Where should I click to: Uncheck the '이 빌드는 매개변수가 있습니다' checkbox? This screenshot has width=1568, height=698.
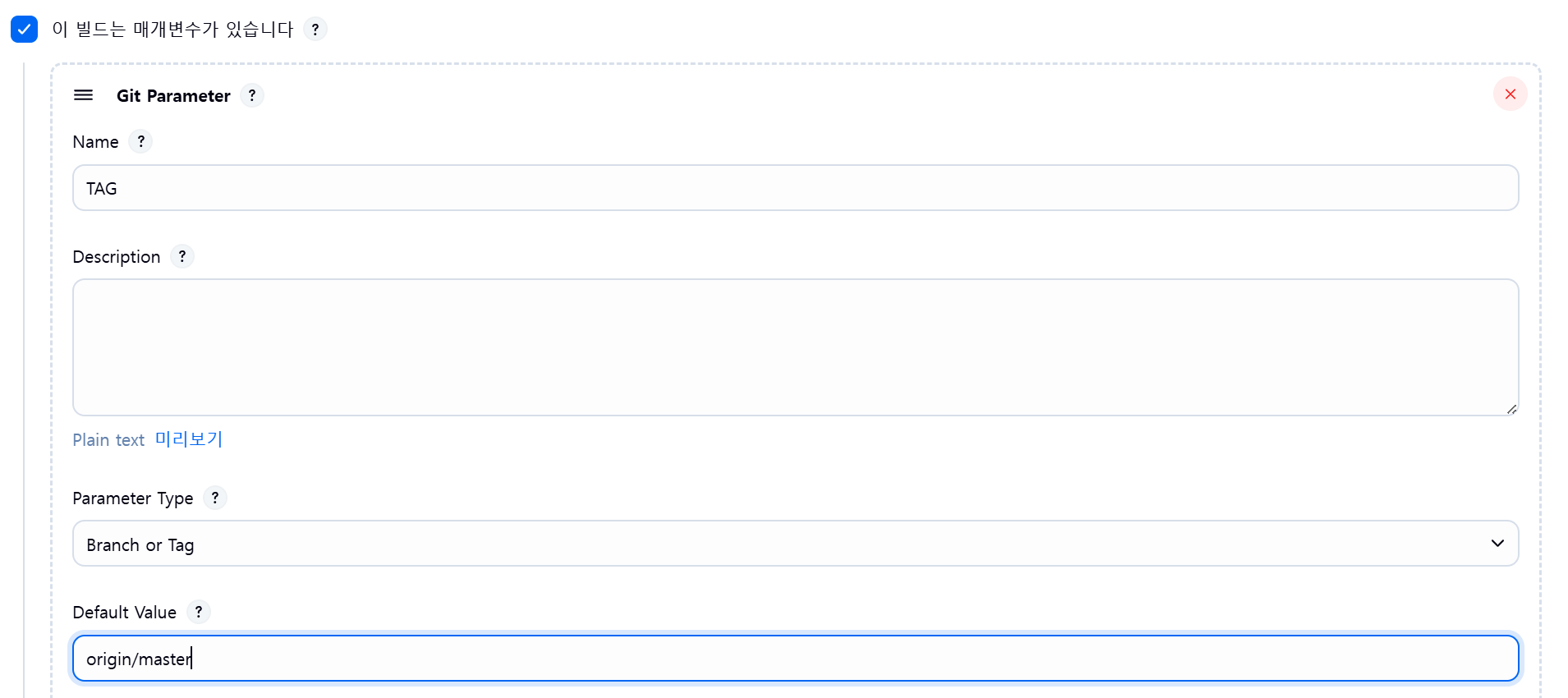tap(24, 29)
